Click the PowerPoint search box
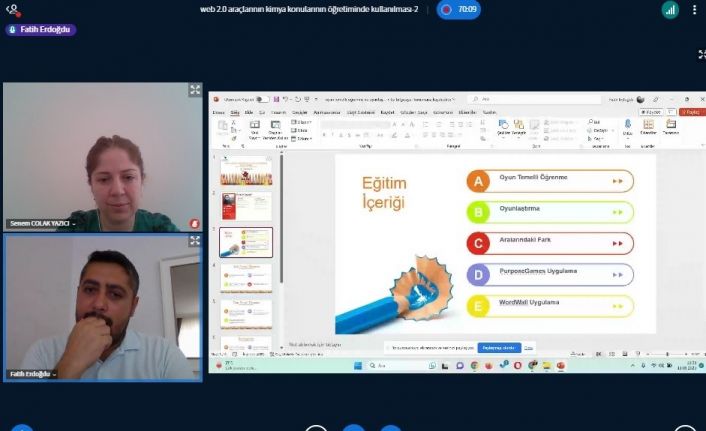The width and height of the screenshot is (706, 431). (x=520, y=99)
